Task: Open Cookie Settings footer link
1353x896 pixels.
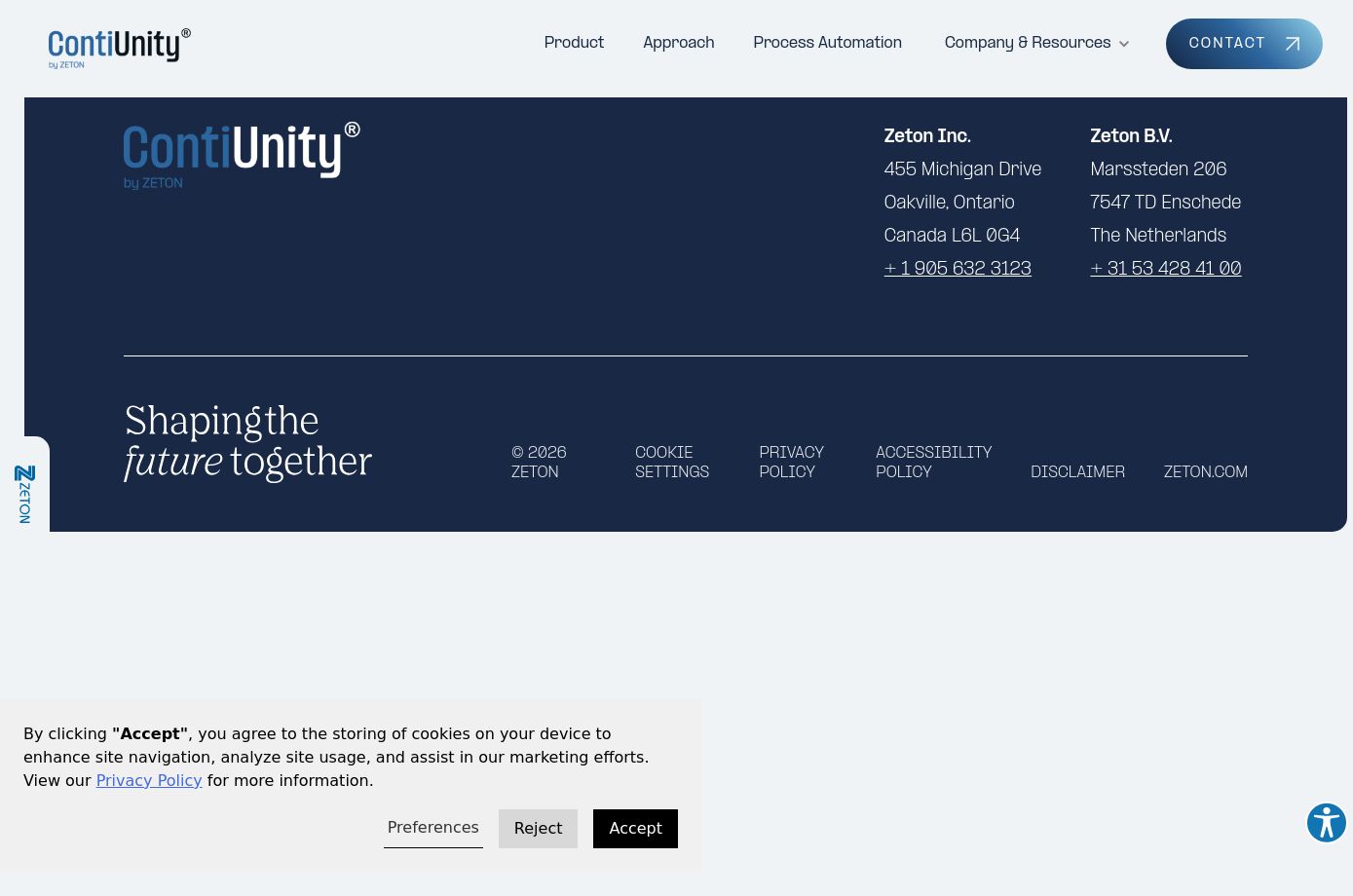Action: [x=672, y=463]
